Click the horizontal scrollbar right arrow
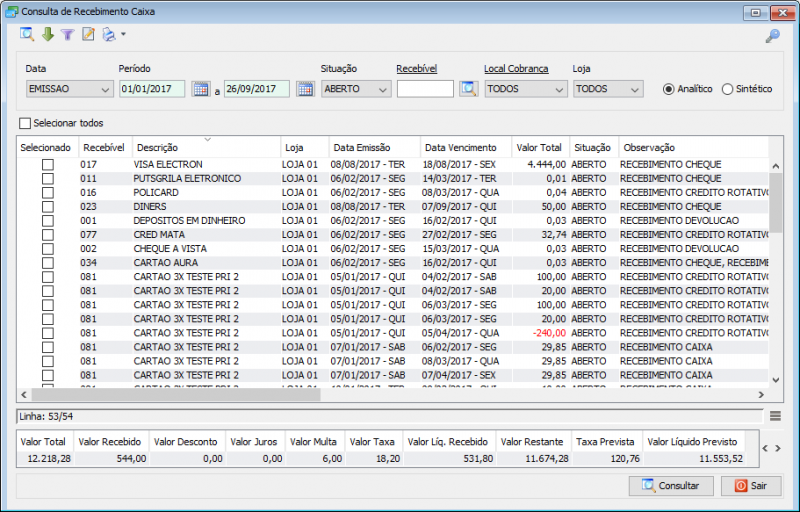 pos(761,395)
